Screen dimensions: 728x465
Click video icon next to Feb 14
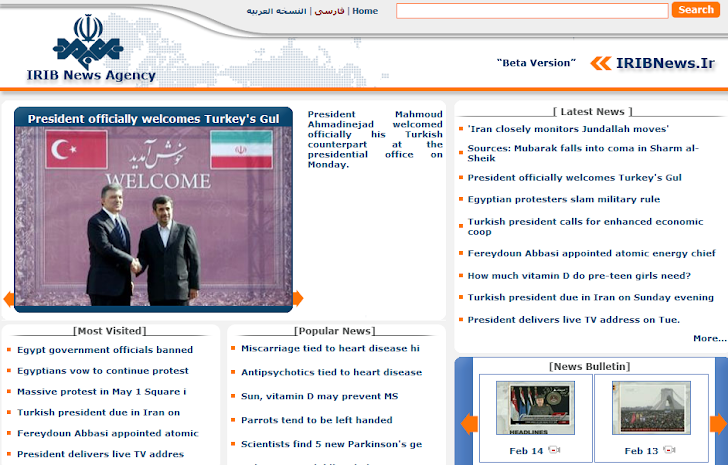(x=554, y=450)
